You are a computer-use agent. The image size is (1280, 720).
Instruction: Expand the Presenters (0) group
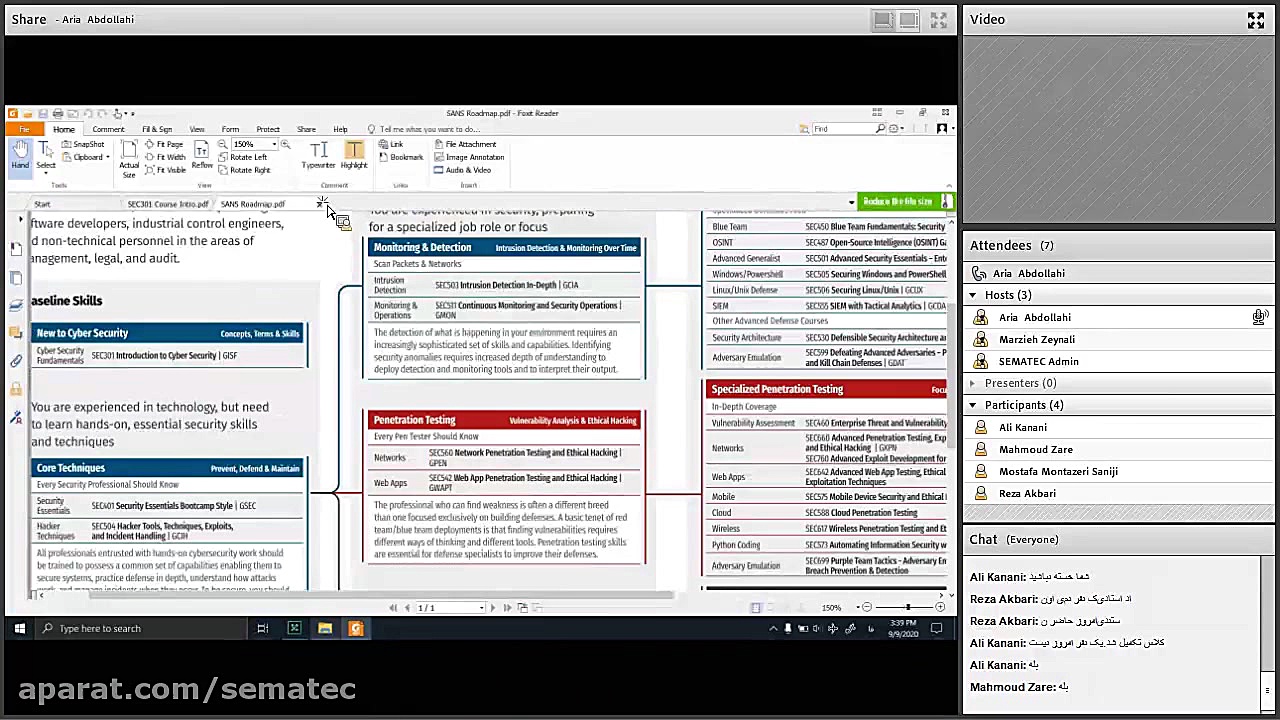coord(973,383)
